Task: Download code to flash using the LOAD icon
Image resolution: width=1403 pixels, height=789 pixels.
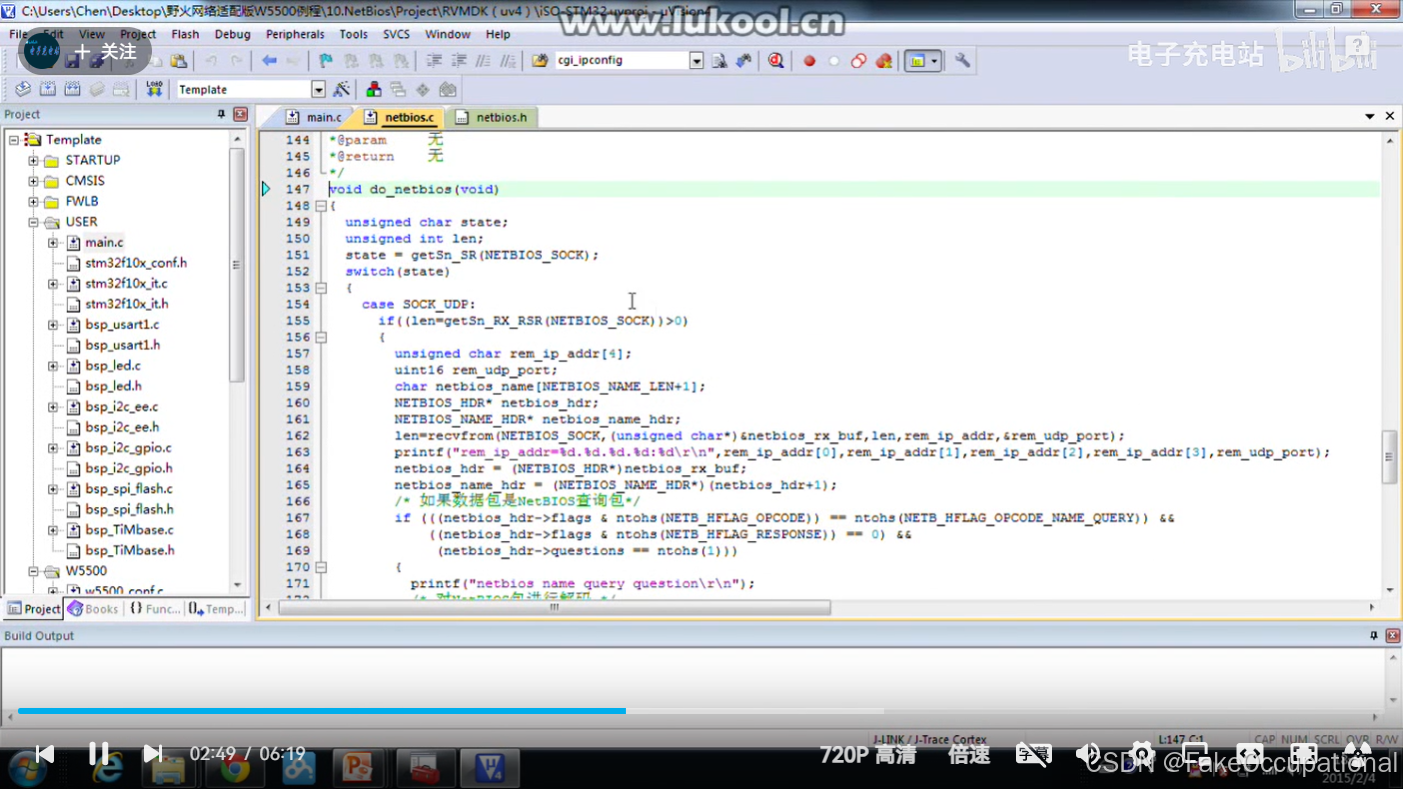Action: 154,89
